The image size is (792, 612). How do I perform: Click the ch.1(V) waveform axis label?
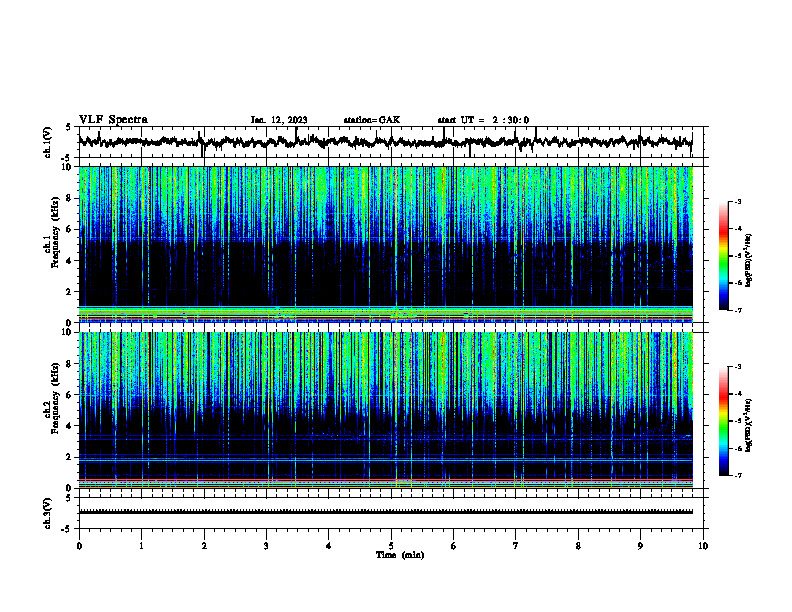pos(47,142)
